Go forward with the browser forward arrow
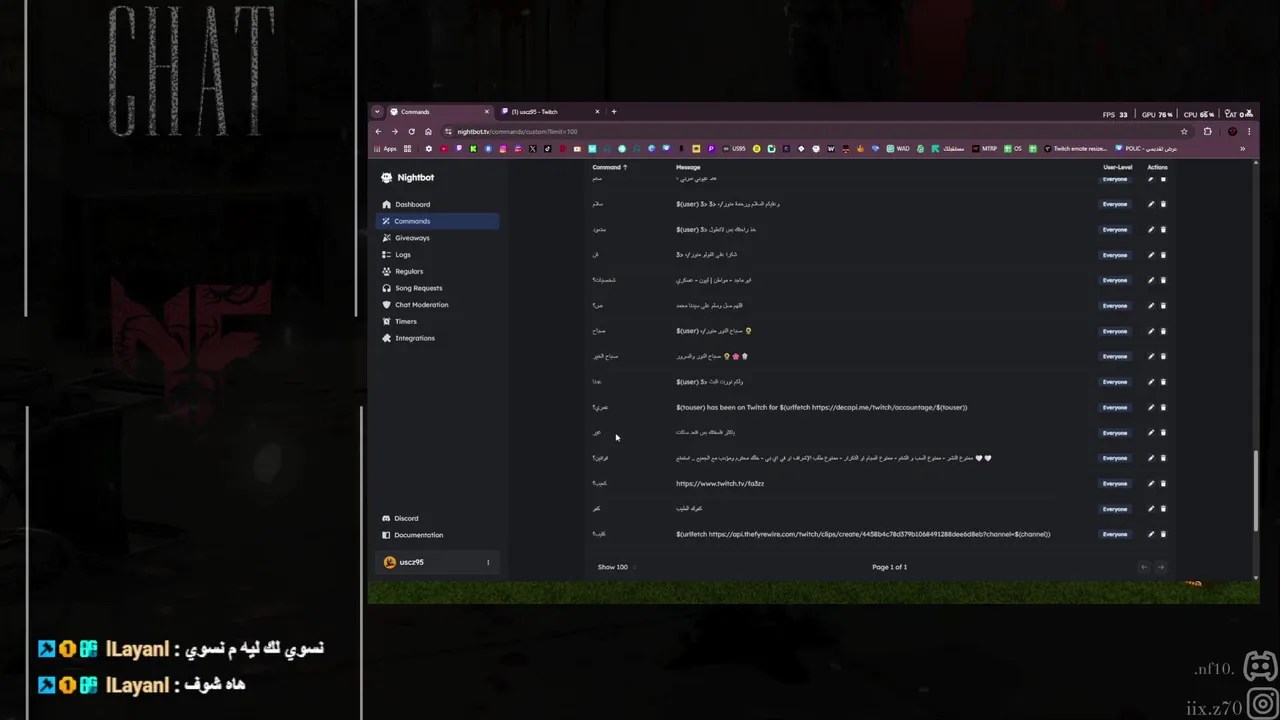The width and height of the screenshot is (1280, 720). [x=394, y=131]
